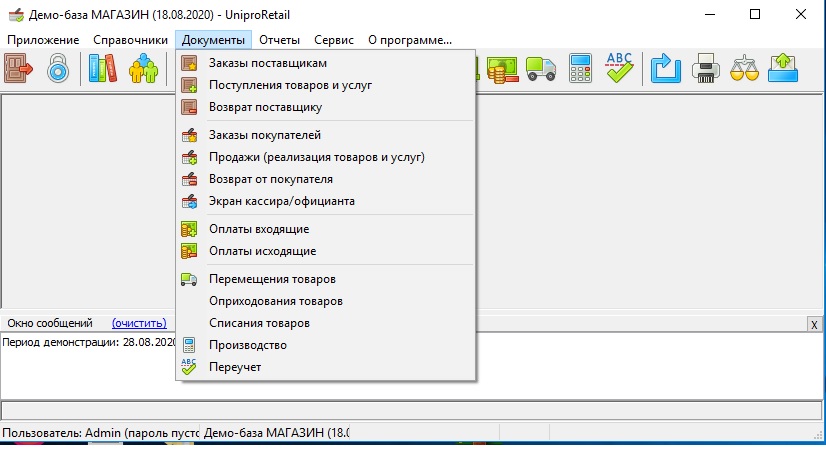Launch Экран кассира/официанта

click(326, 202)
